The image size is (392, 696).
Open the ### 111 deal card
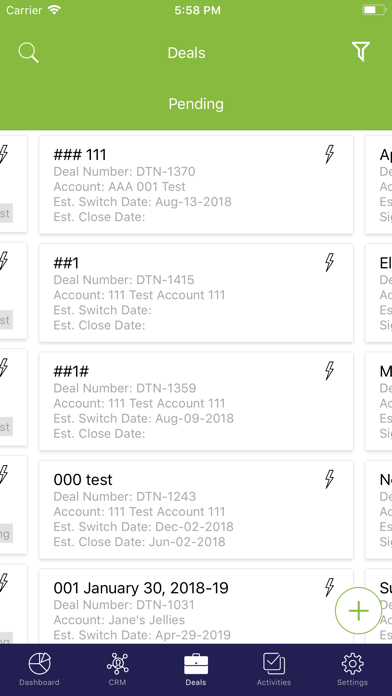tap(196, 185)
